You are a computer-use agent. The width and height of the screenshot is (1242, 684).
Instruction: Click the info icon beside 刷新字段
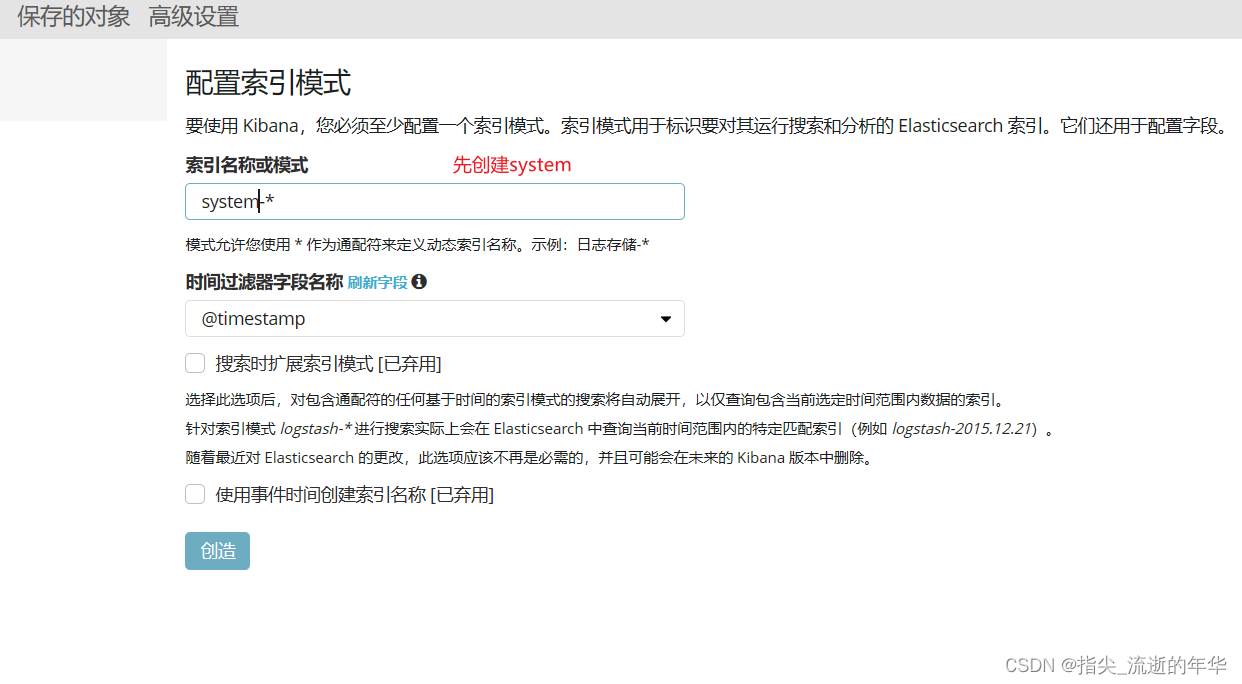(x=419, y=282)
